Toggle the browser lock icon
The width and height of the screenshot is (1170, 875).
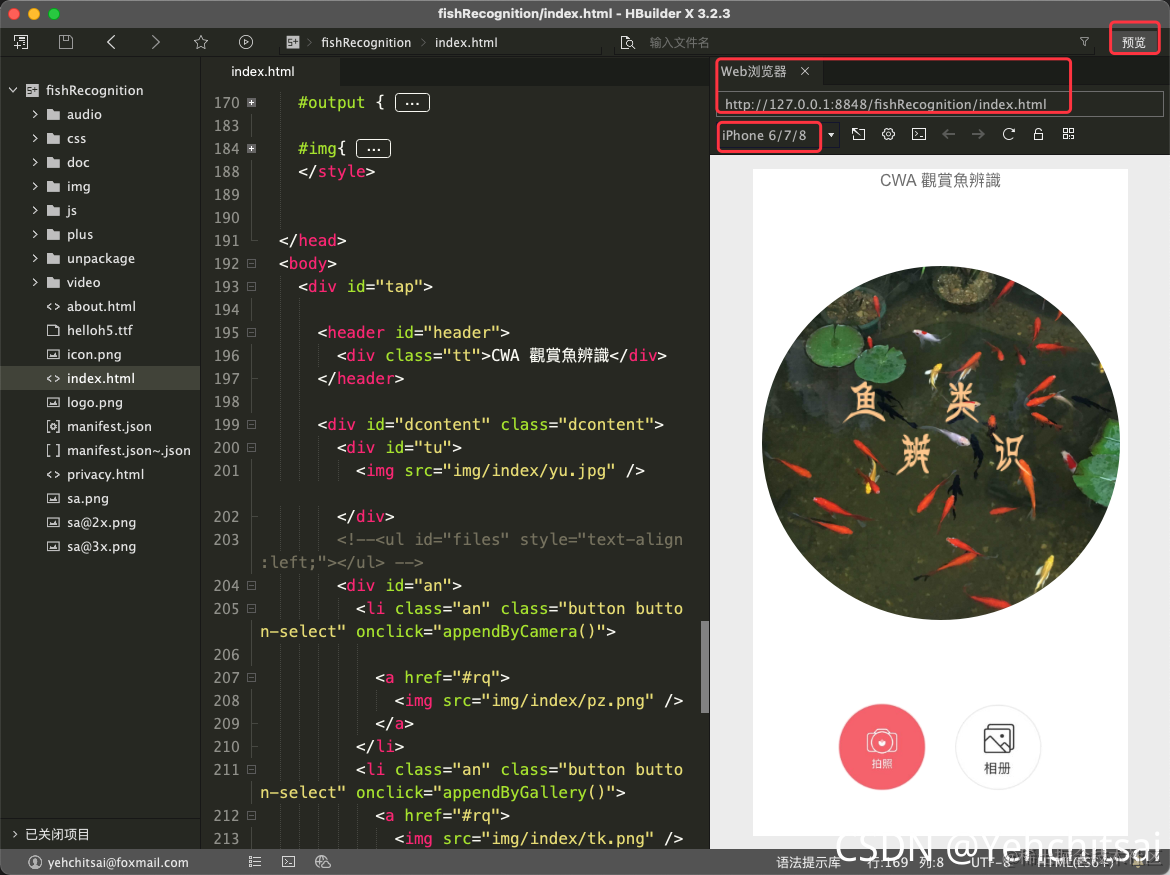(1038, 134)
